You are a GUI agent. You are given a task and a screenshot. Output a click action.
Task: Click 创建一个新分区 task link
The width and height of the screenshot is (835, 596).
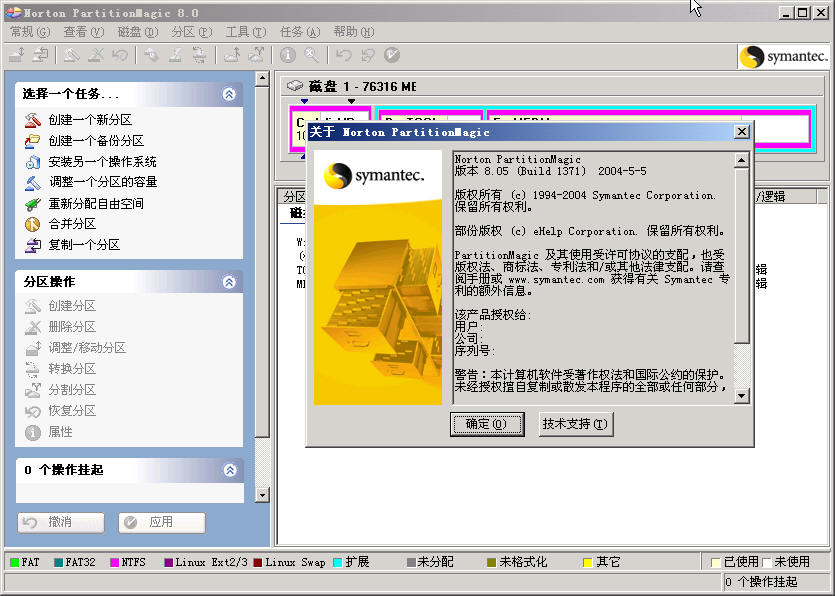pyautogui.click(x=91, y=120)
